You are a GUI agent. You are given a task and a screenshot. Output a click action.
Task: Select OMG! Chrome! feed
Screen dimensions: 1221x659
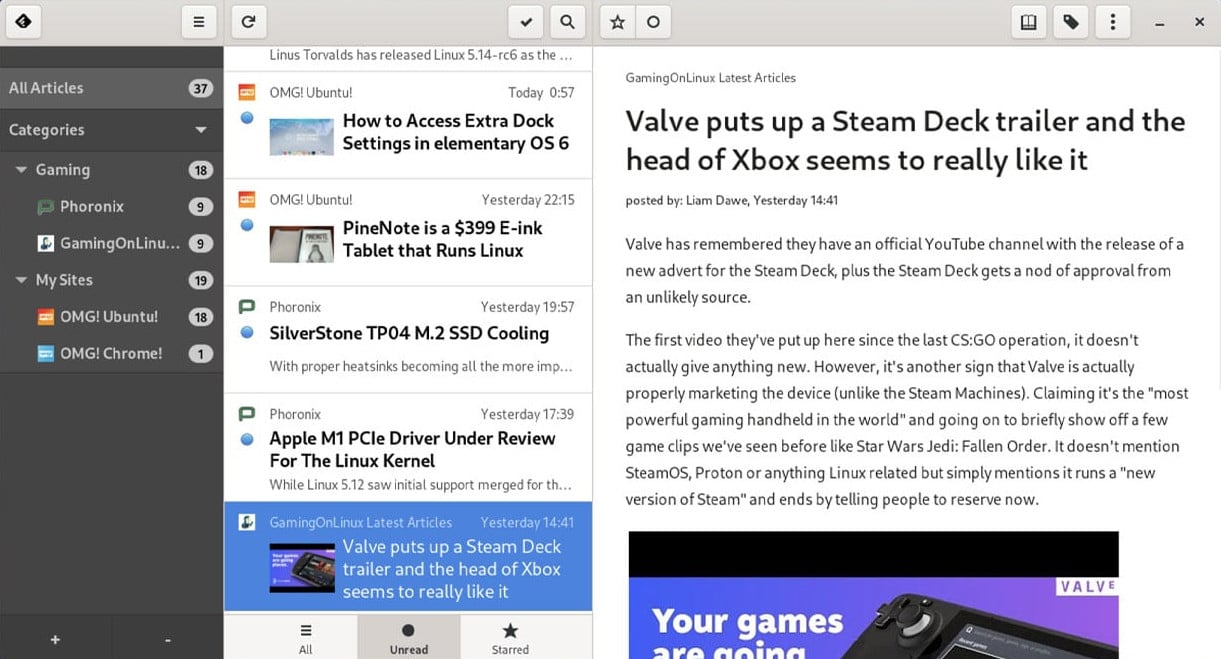(x=111, y=353)
